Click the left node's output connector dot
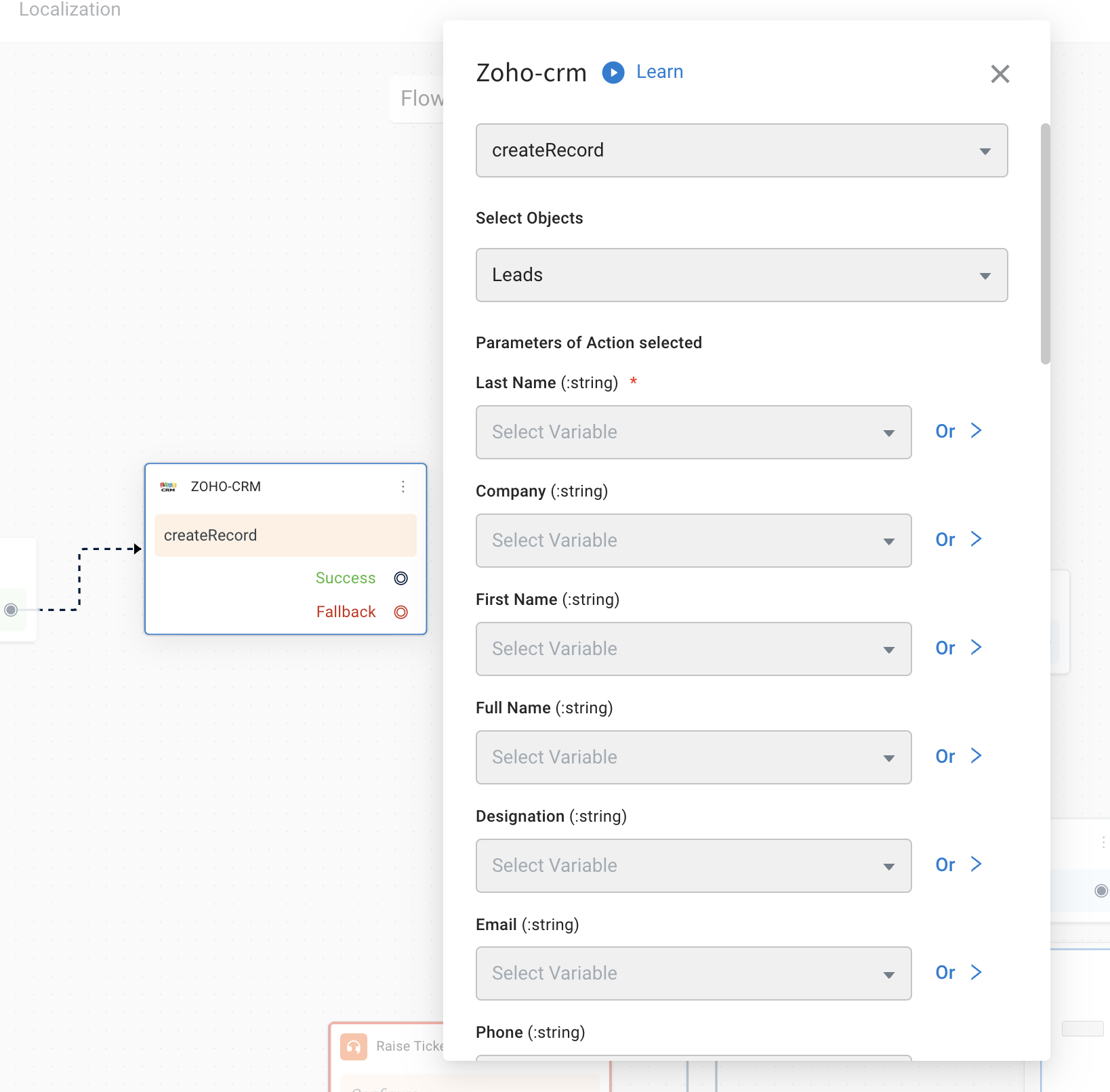The width and height of the screenshot is (1110, 1092). point(11,610)
